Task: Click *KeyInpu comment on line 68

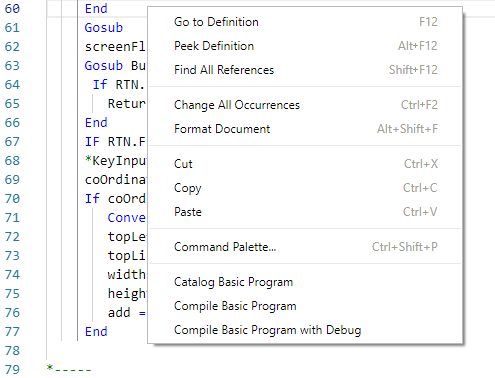Action: pyautogui.click(x=115, y=161)
